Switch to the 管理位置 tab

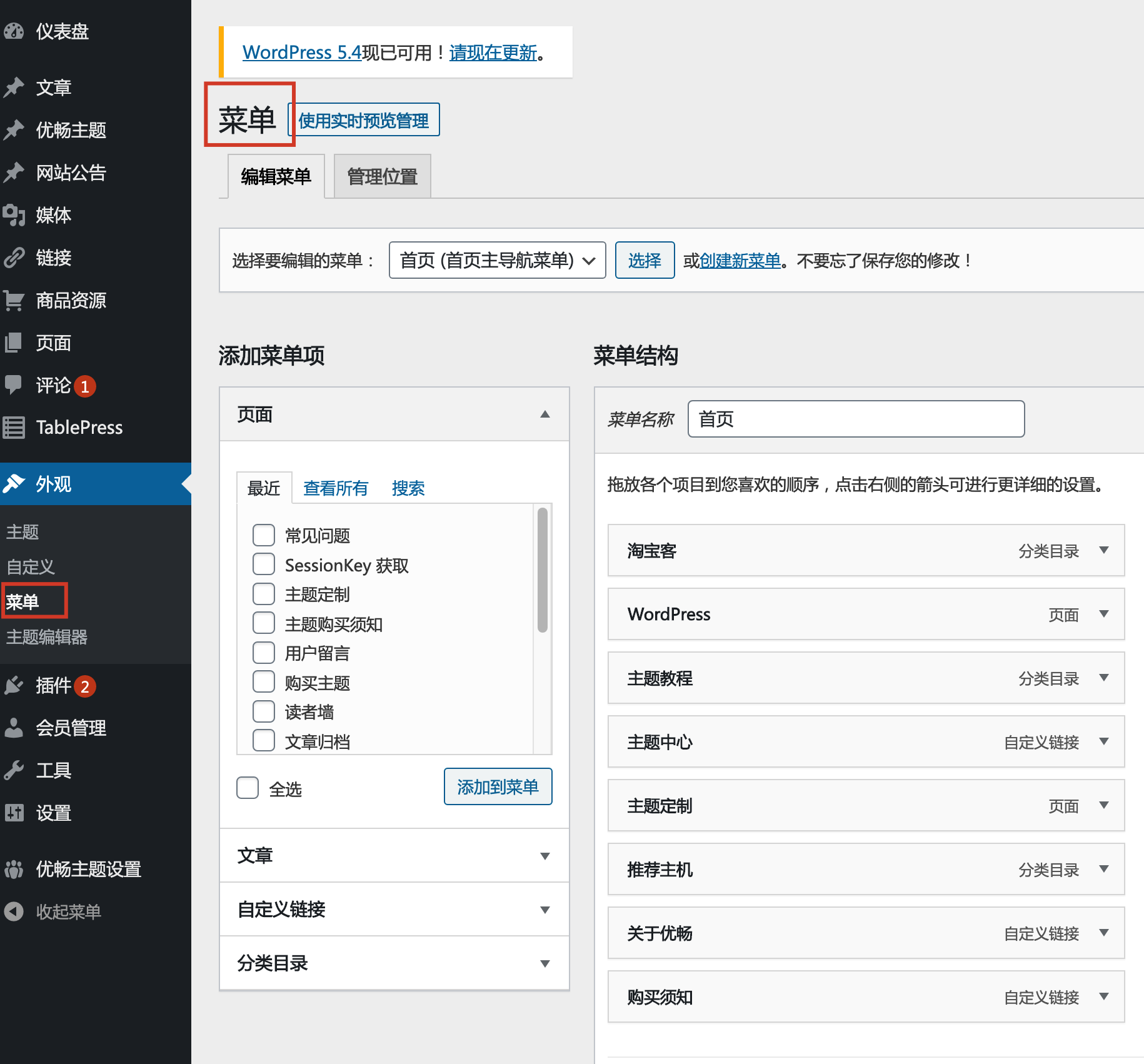click(382, 177)
